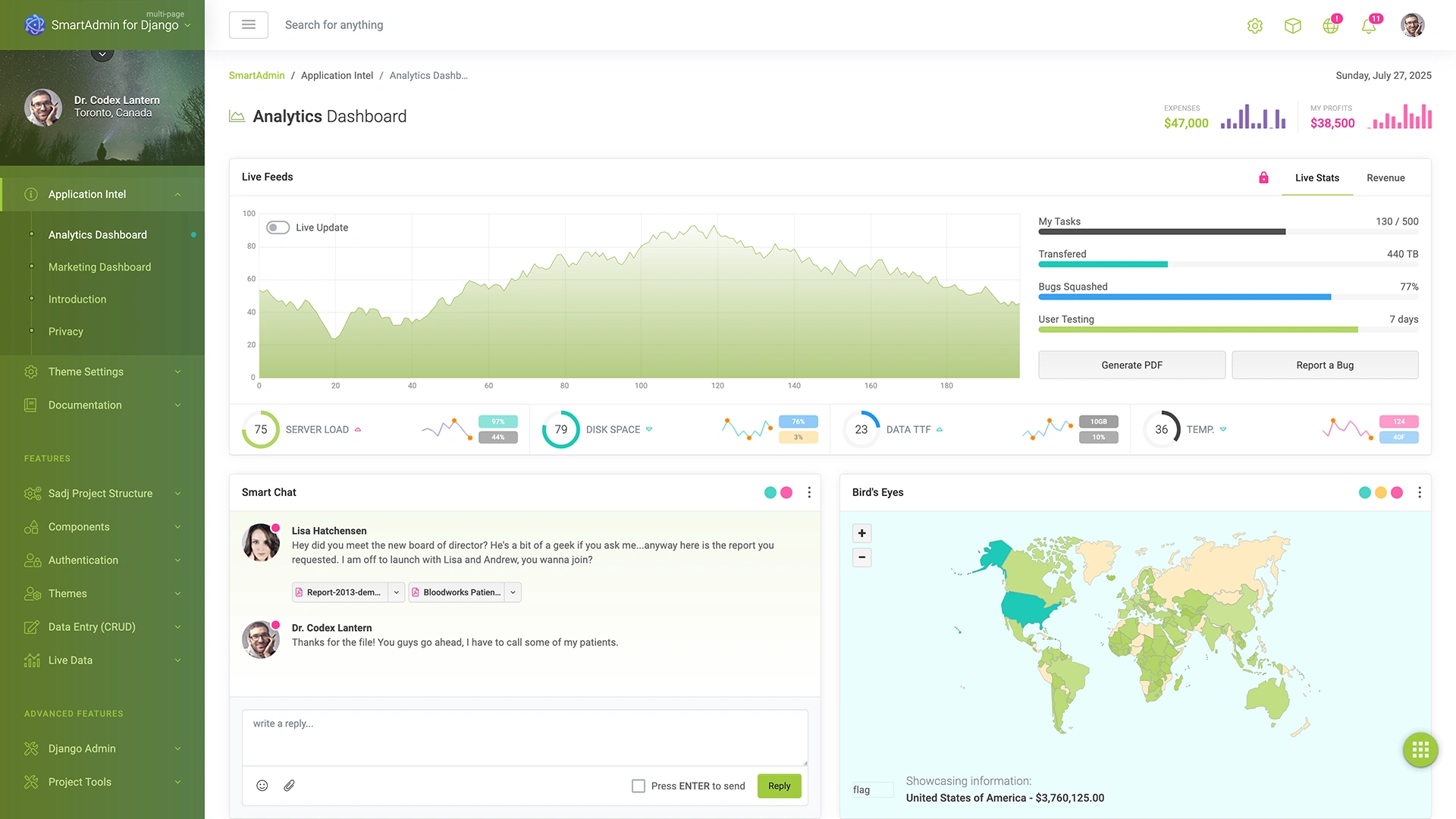Image resolution: width=1456 pixels, height=819 pixels.
Task: Click the teal status dot on Smart Chat
Action: (770, 492)
